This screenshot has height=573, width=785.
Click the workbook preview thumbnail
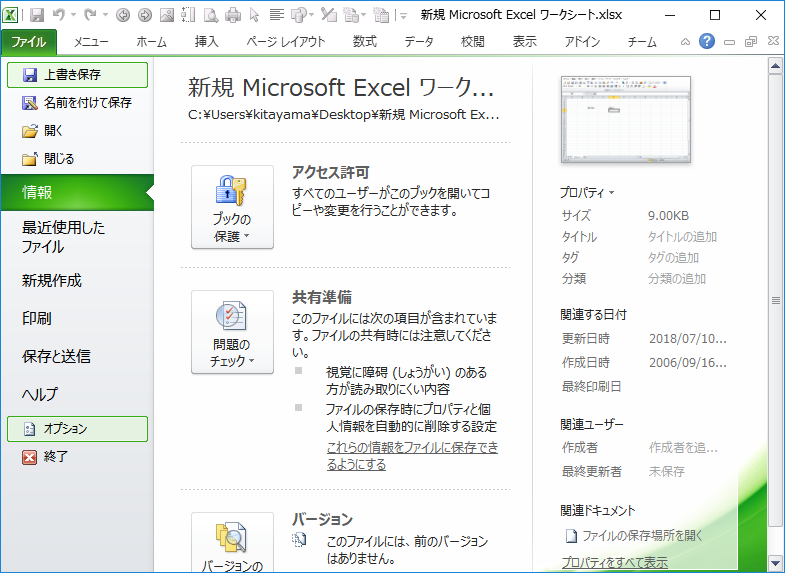click(625, 119)
